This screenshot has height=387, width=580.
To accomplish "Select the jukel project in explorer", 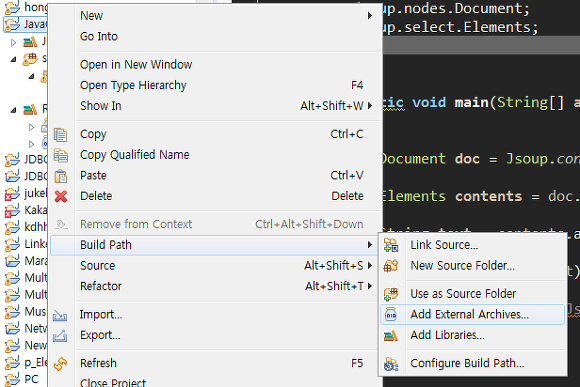I will tap(26, 193).
